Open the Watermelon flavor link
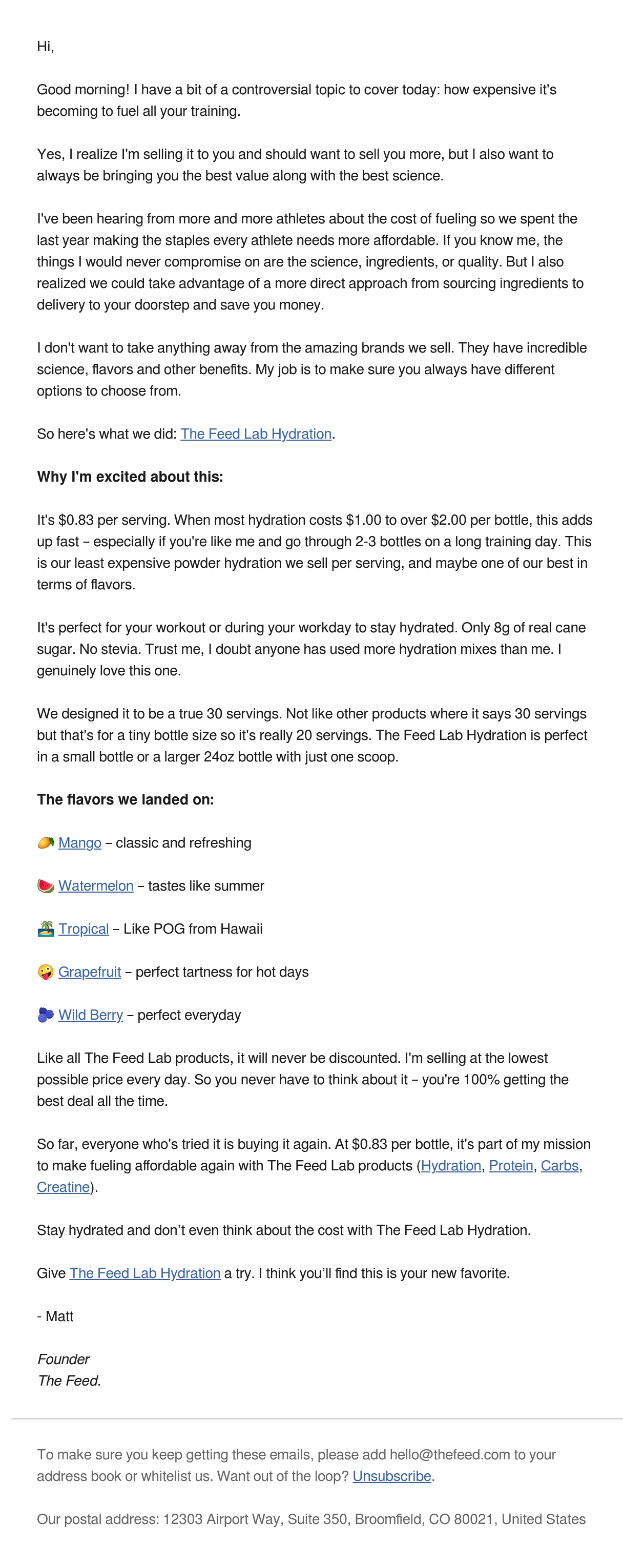This screenshot has height=1568, width=623. (95, 885)
